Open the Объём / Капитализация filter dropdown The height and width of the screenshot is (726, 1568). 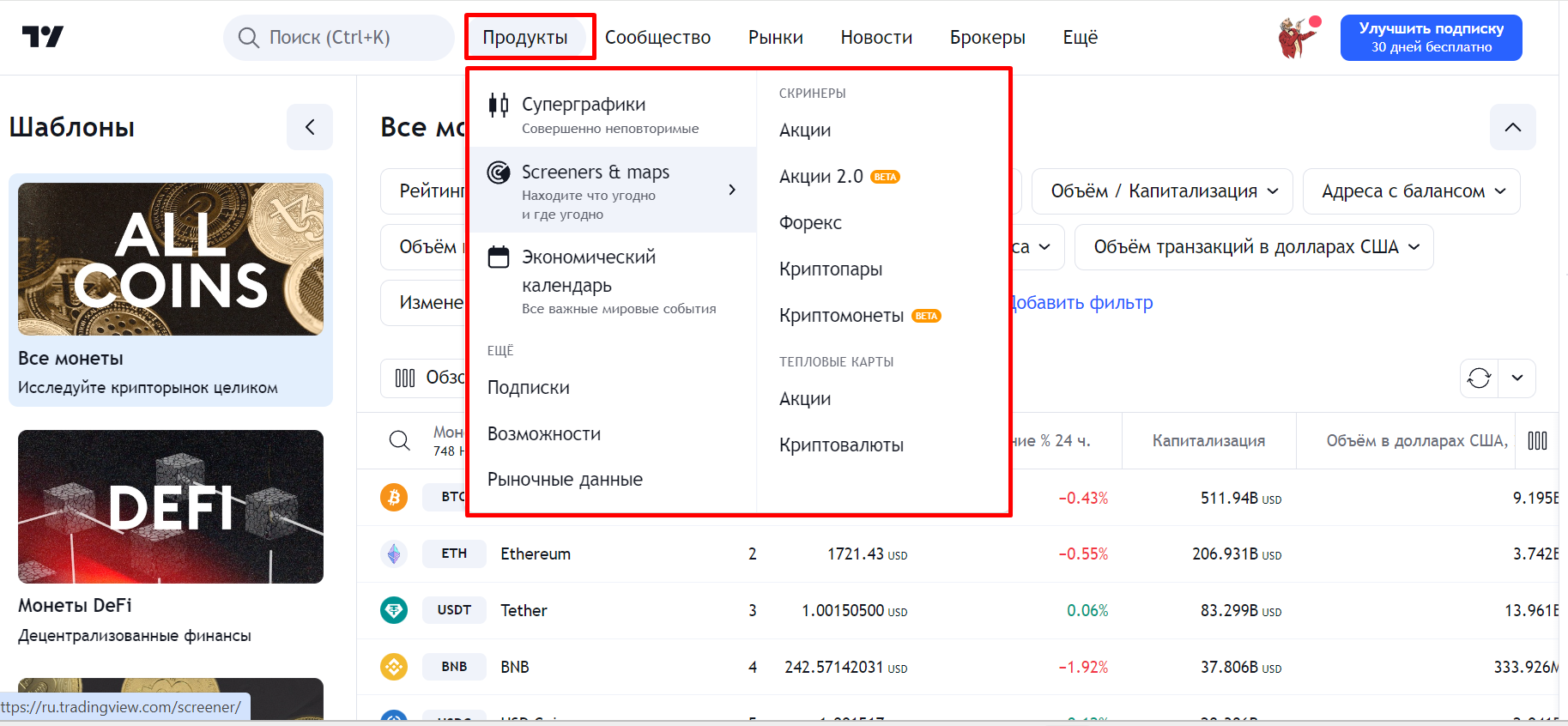tap(1162, 191)
